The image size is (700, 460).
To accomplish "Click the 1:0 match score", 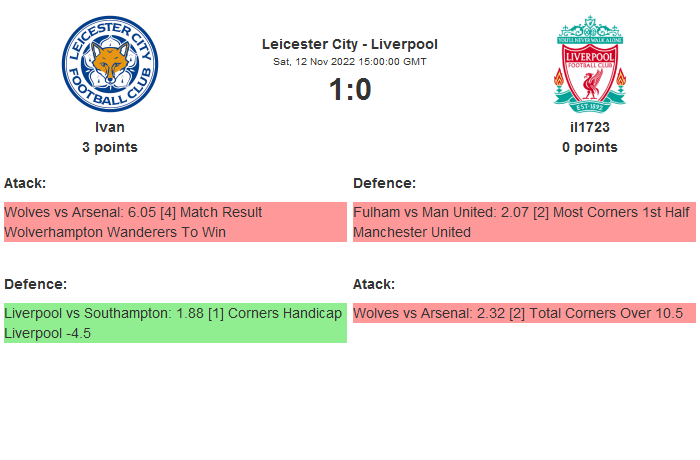I will tap(350, 90).
